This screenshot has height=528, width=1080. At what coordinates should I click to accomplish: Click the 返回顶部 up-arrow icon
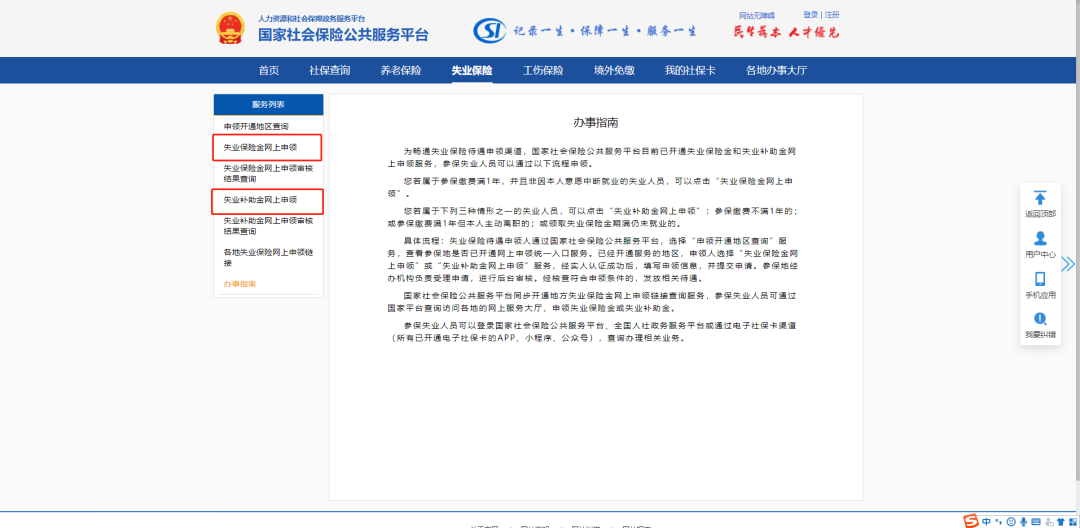coord(1040,198)
